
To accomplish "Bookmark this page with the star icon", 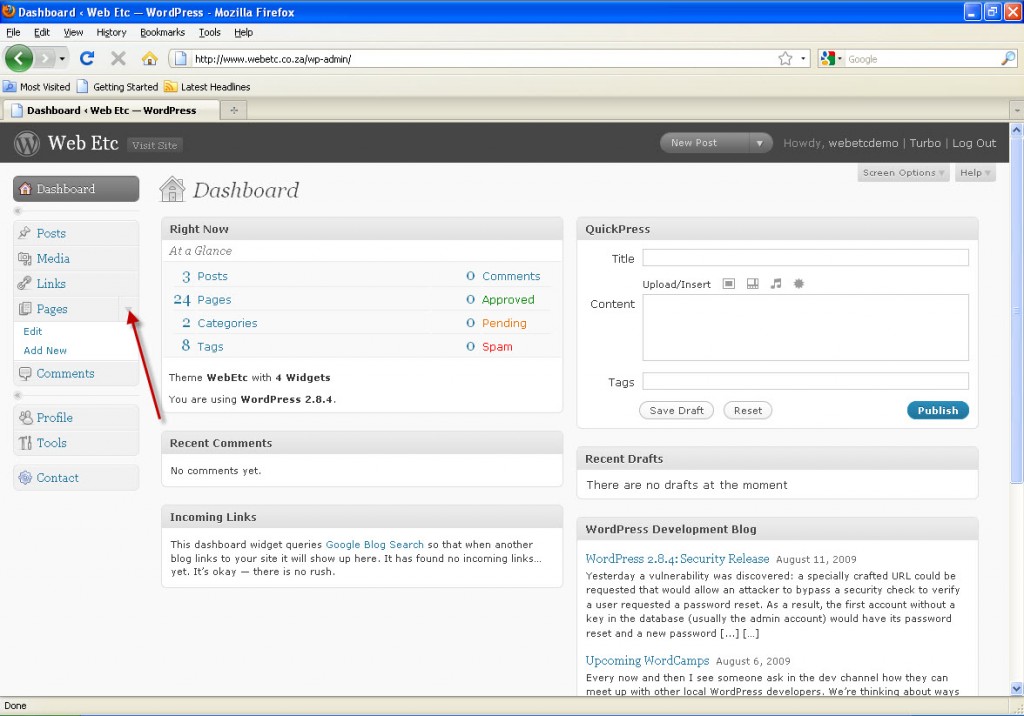I will 785,59.
